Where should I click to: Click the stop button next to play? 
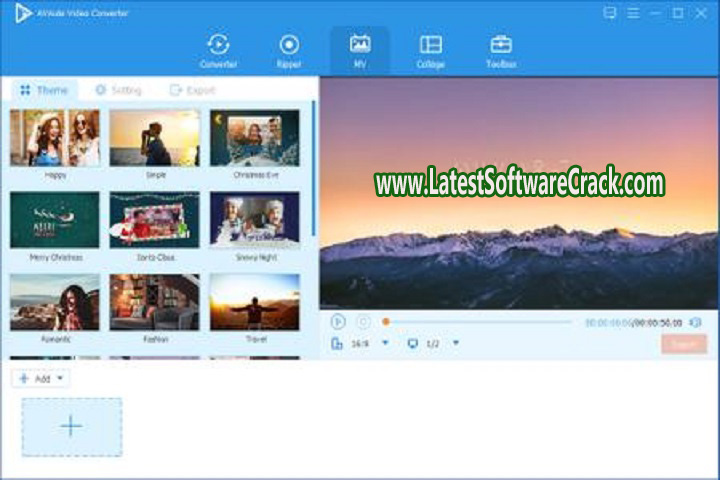363,322
